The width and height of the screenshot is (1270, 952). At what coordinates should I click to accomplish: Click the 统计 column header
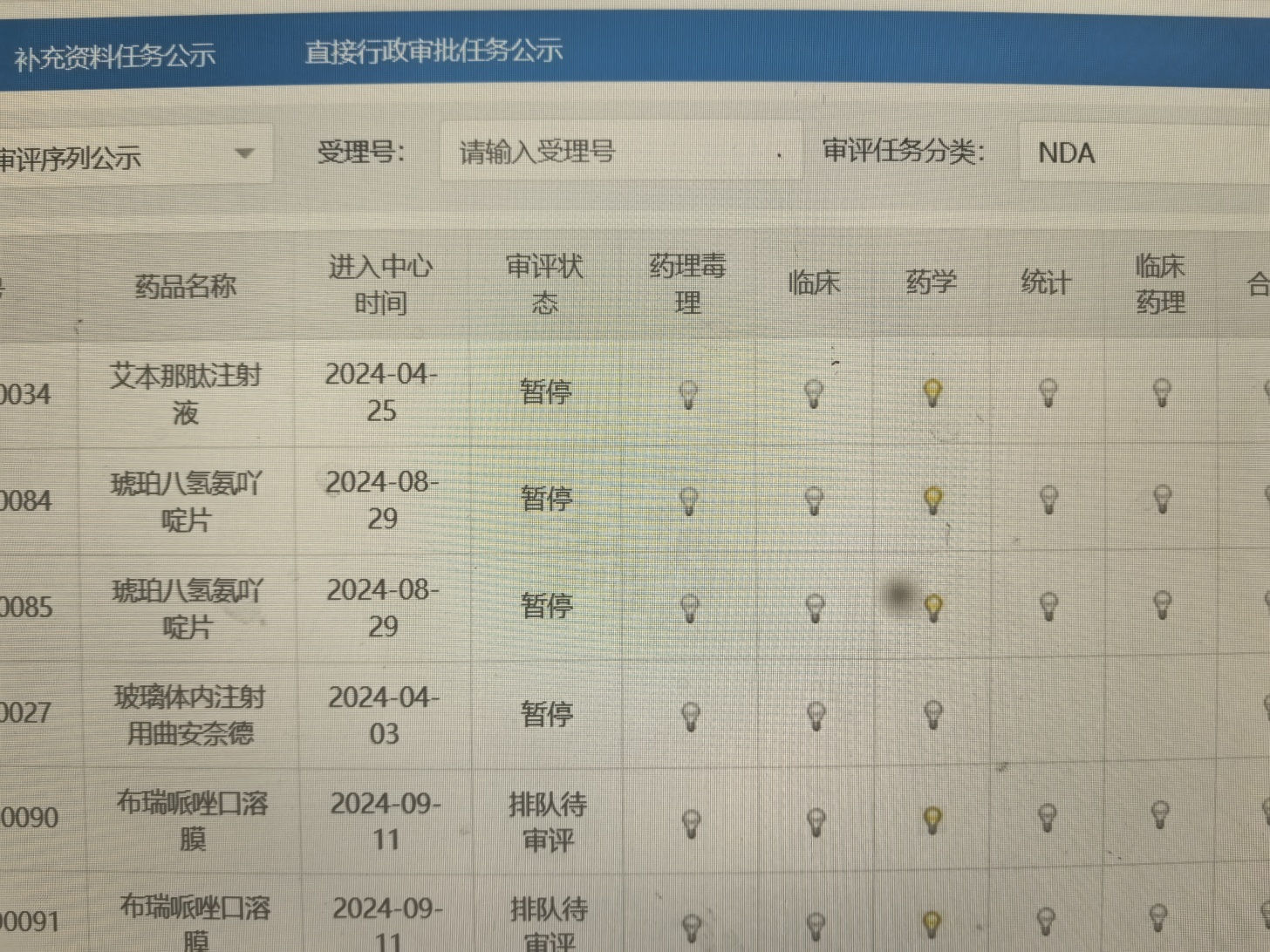(1045, 282)
